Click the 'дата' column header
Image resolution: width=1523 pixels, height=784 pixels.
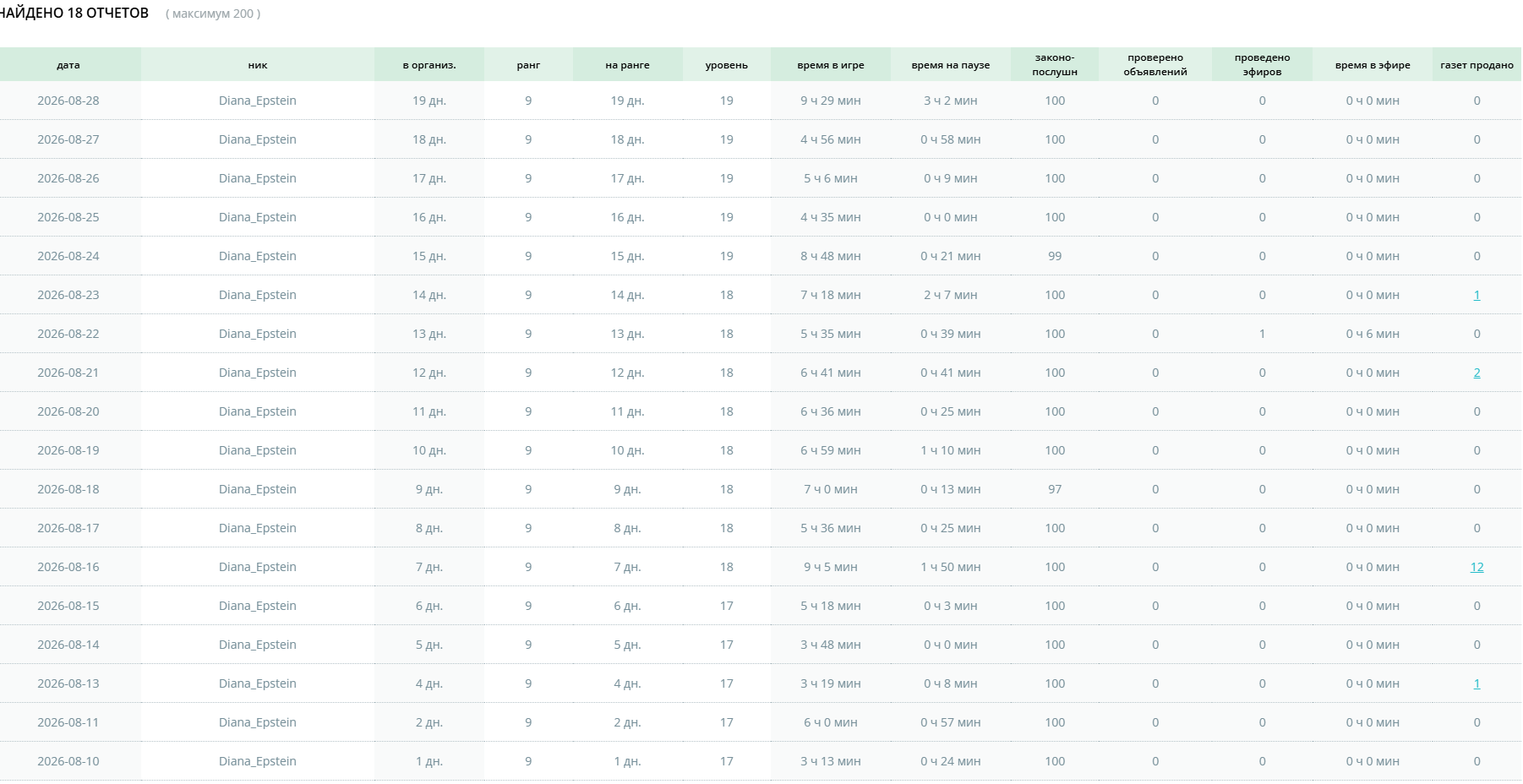(68, 65)
